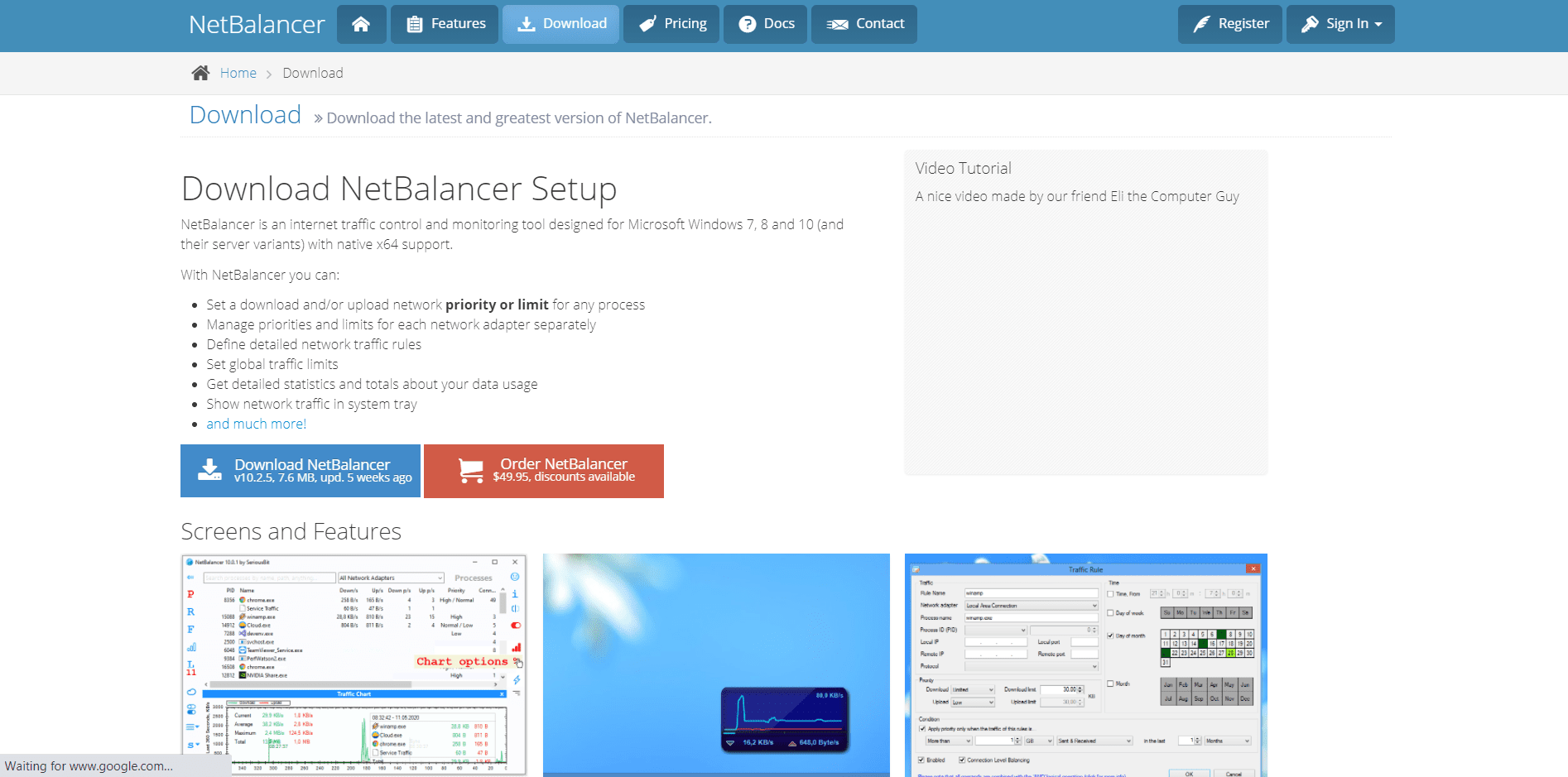Screen dimensions: 1568x777
Task: Click the NetBalancer logo text
Action: [x=257, y=25]
